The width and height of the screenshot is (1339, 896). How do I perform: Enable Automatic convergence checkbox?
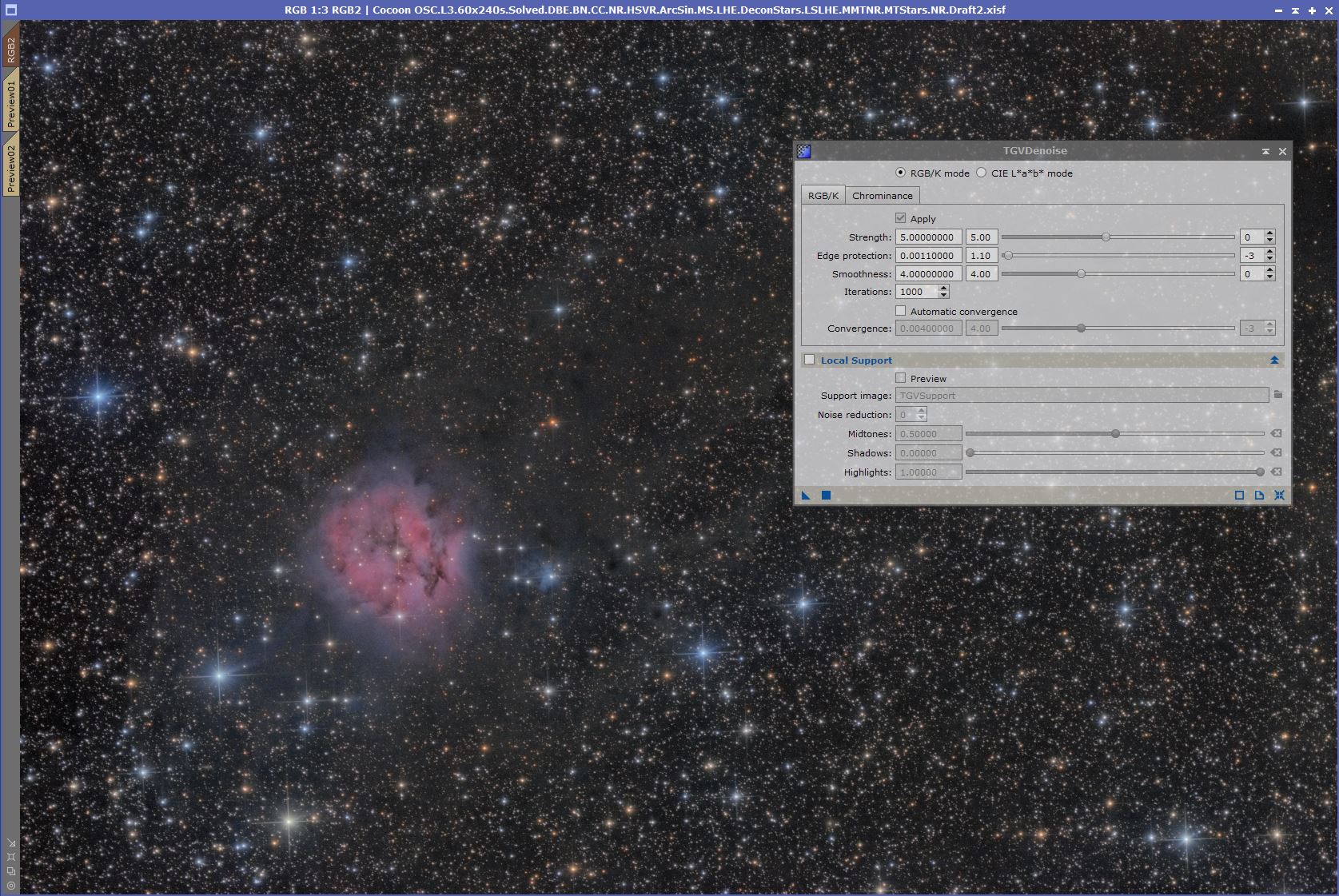click(x=901, y=311)
